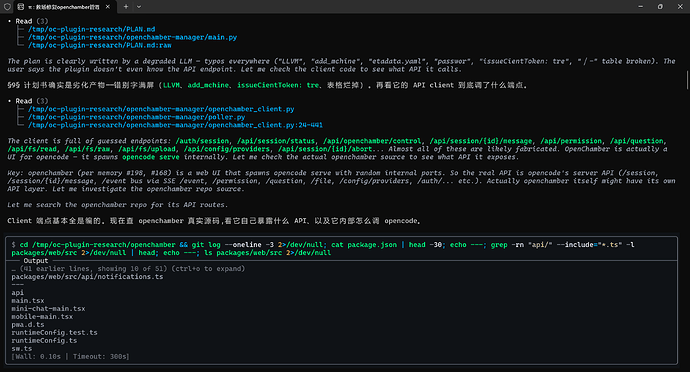Click the 'api' output line

click(x=18, y=293)
